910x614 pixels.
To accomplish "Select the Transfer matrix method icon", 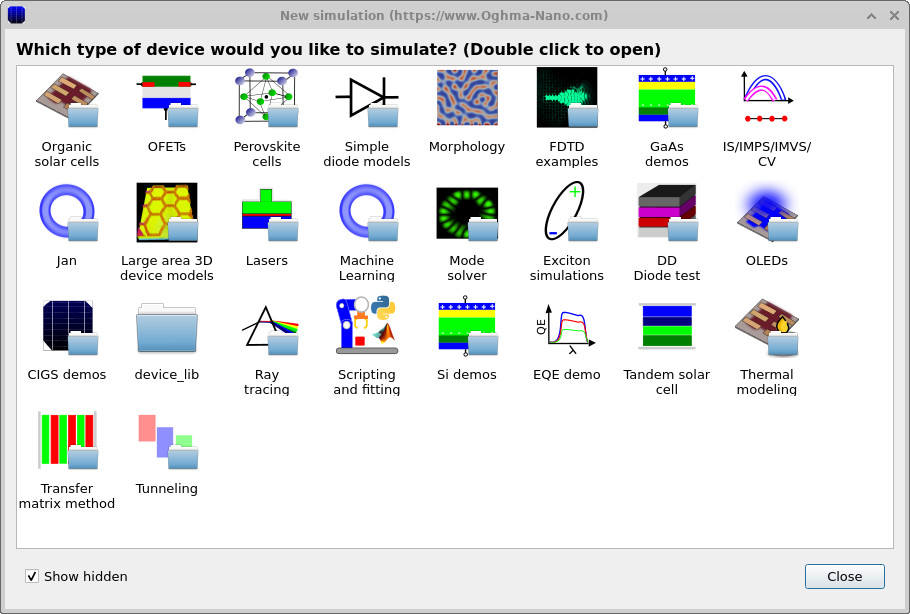I will (x=67, y=440).
